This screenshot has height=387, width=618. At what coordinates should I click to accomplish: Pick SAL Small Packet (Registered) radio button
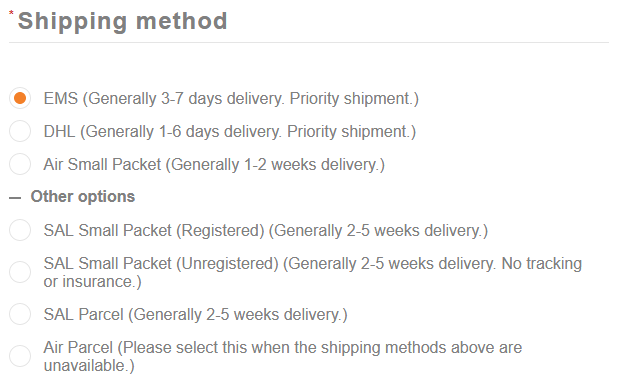click(20, 230)
